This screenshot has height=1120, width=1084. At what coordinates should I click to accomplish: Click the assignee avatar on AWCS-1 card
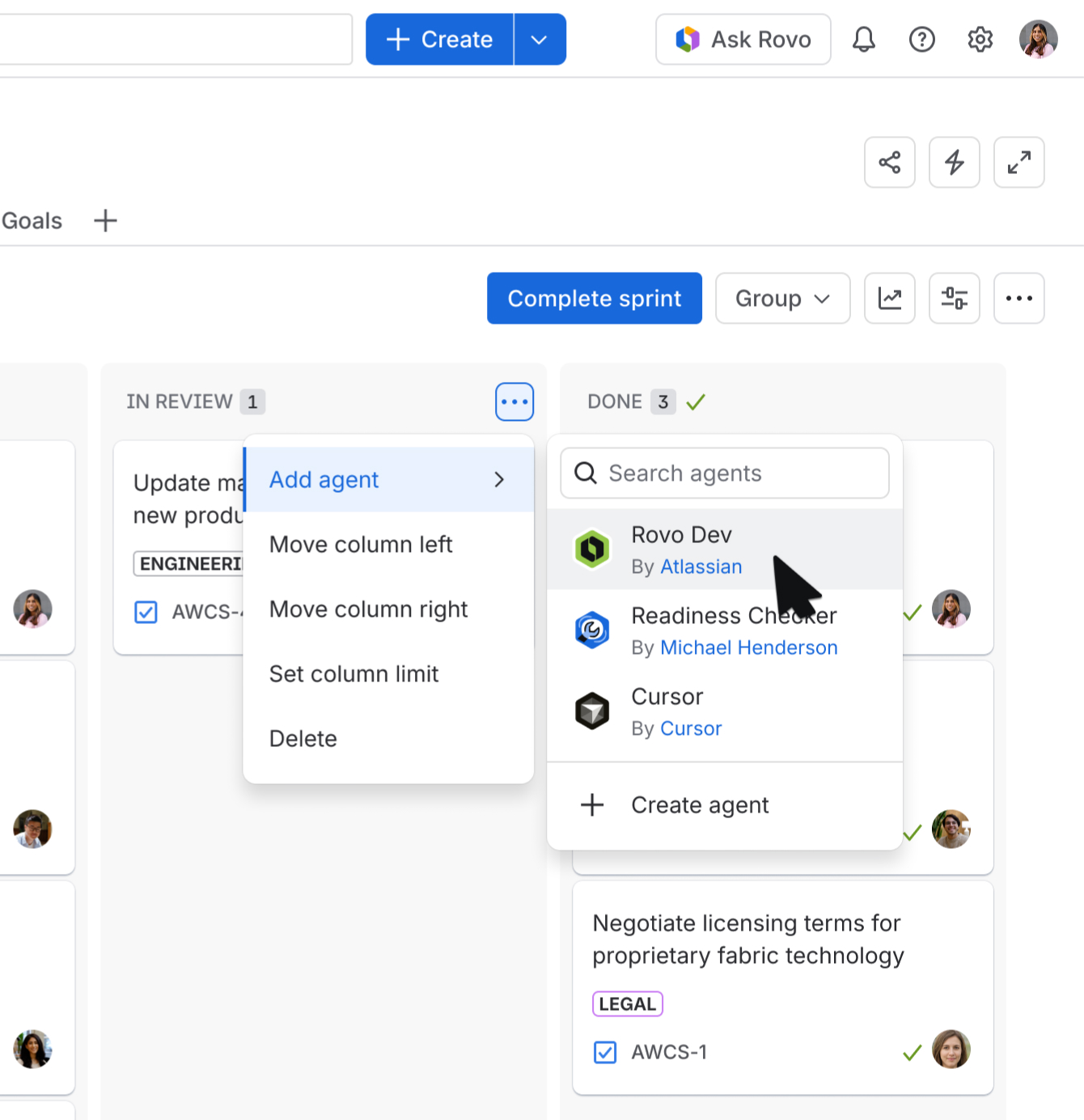pyautogui.click(x=951, y=1049)
